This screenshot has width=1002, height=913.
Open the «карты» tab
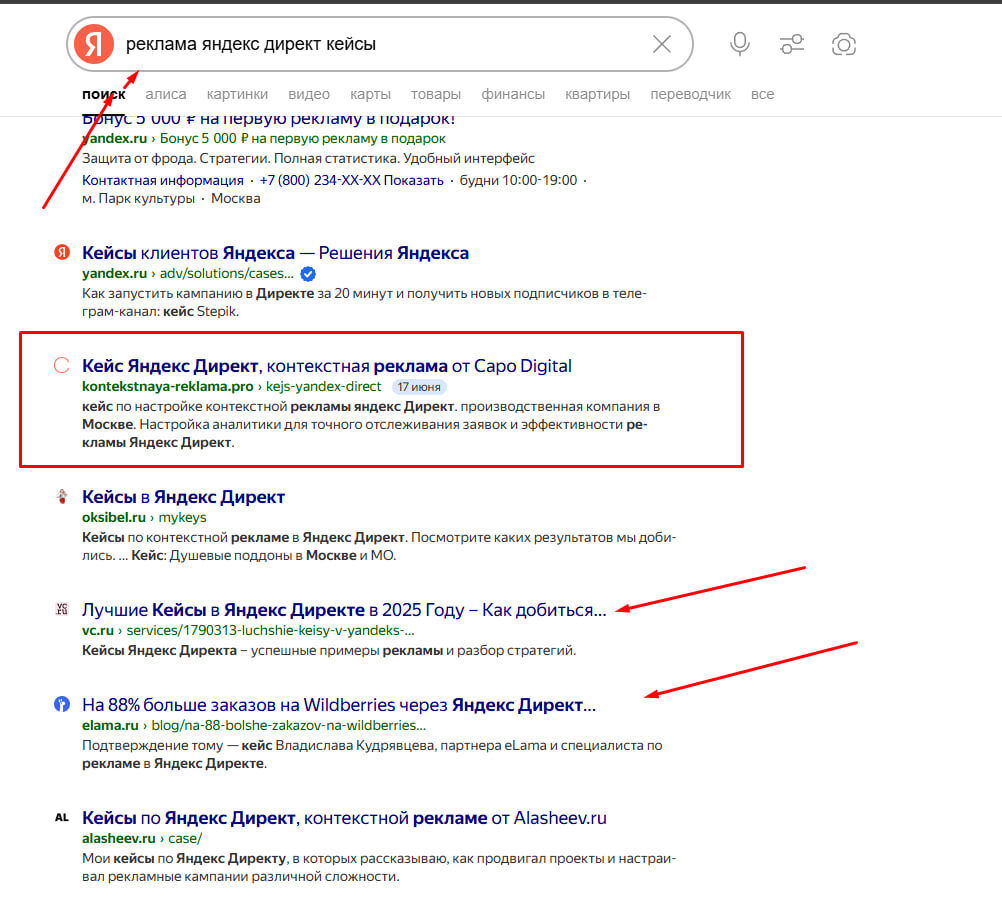click(370, 94)
